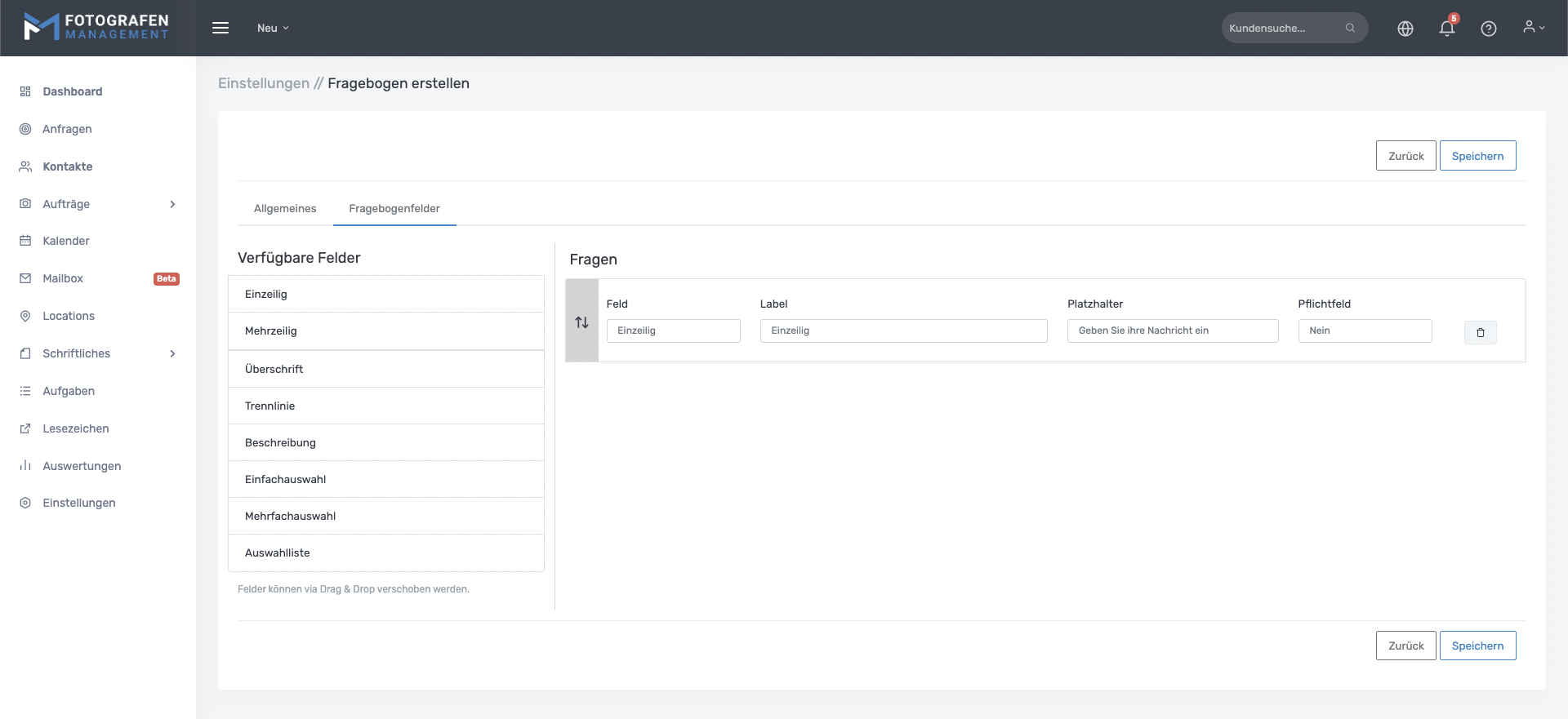1568x719 pixels.
Task: Switch to the Allgemeines tab
Action: (x=285, y=208)
